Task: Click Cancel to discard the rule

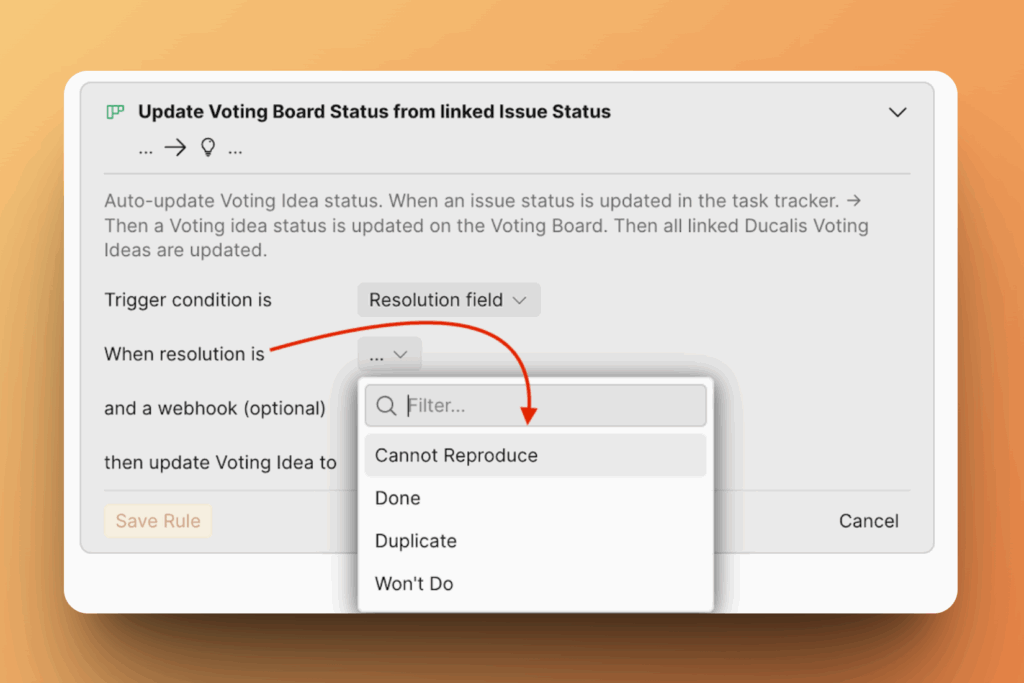Action: tap(869, 521)
